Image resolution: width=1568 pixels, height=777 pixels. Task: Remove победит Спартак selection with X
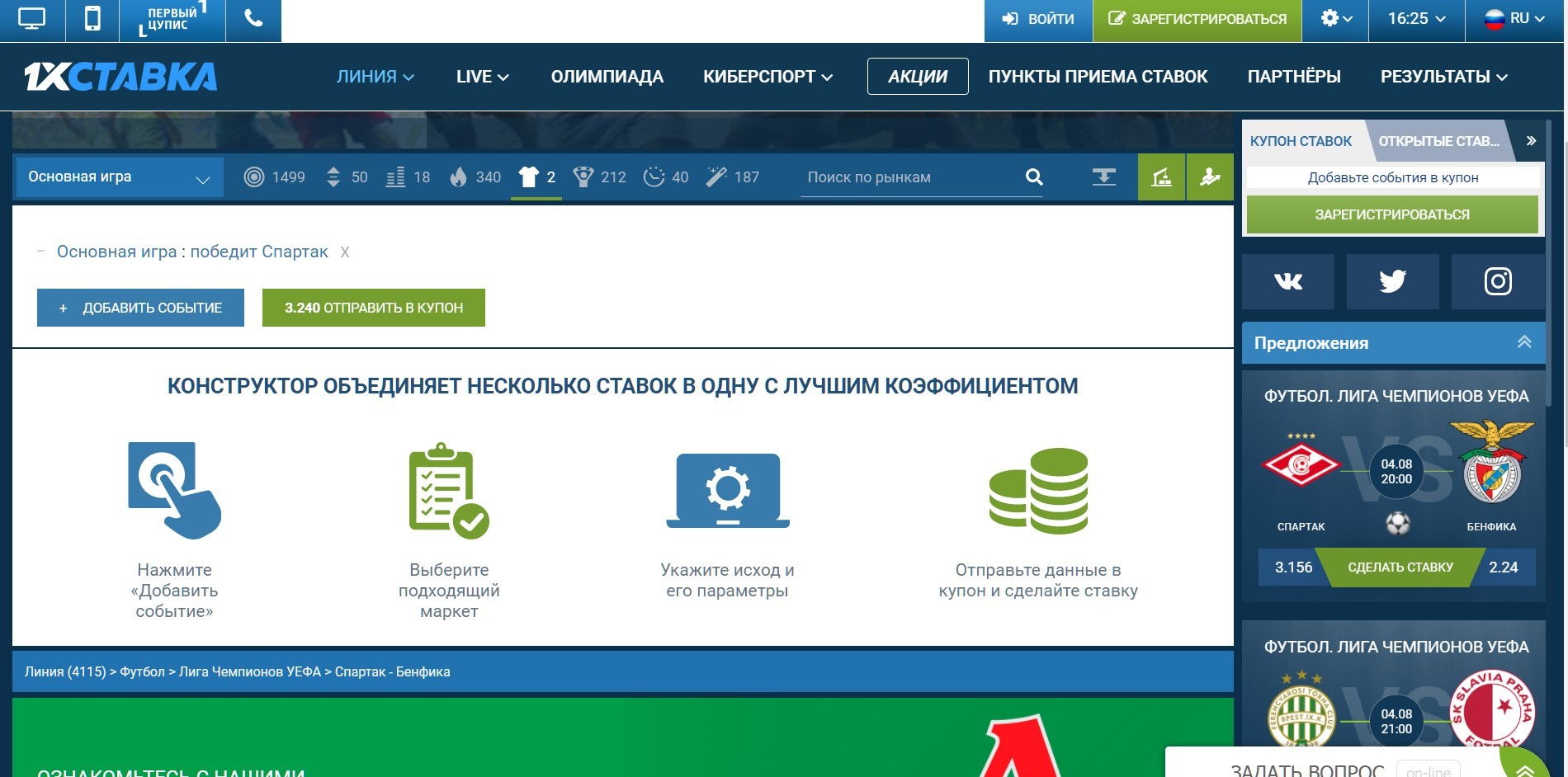point(345,252)
